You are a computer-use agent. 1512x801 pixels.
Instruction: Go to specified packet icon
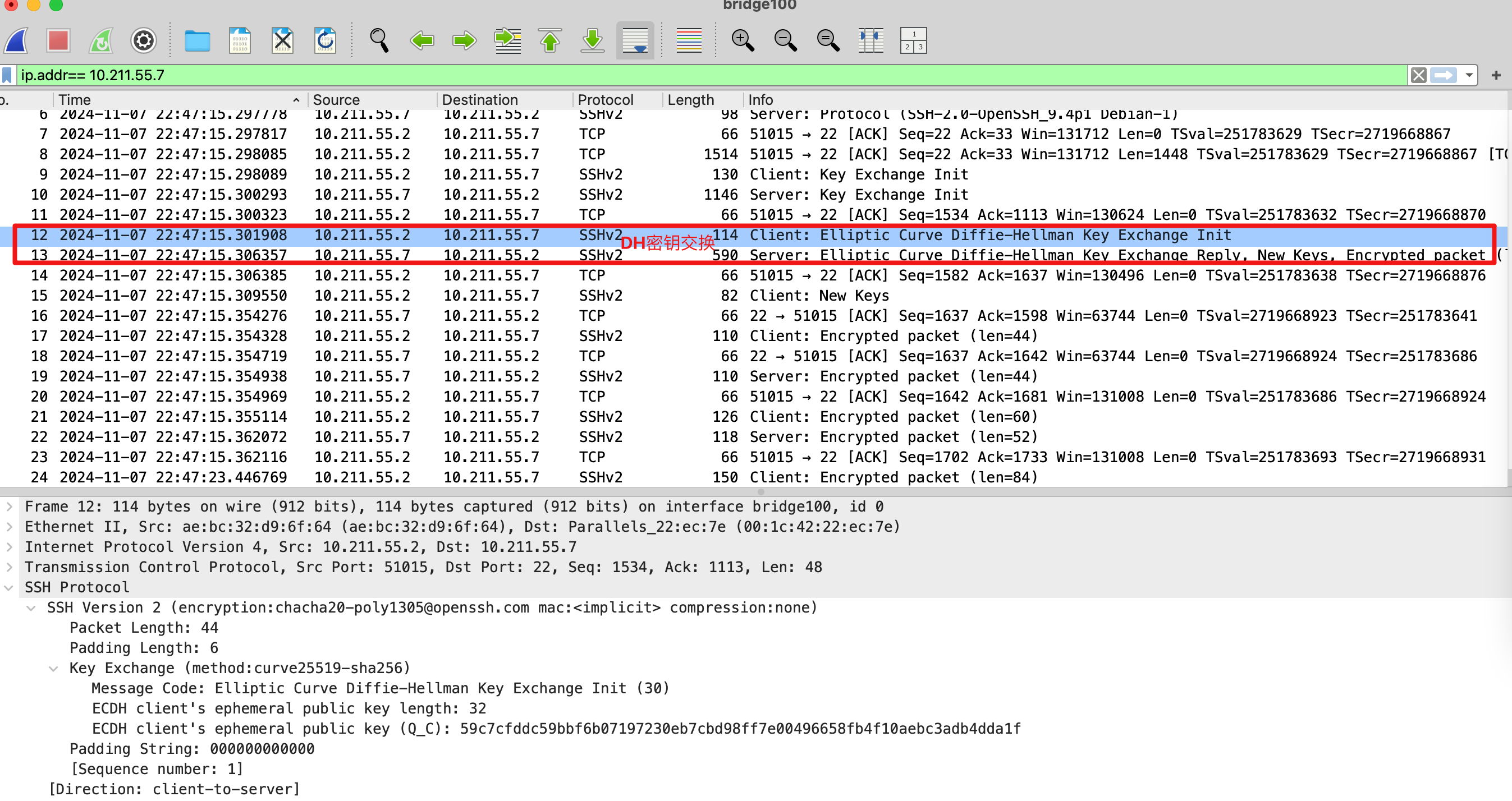pos(508,40)
